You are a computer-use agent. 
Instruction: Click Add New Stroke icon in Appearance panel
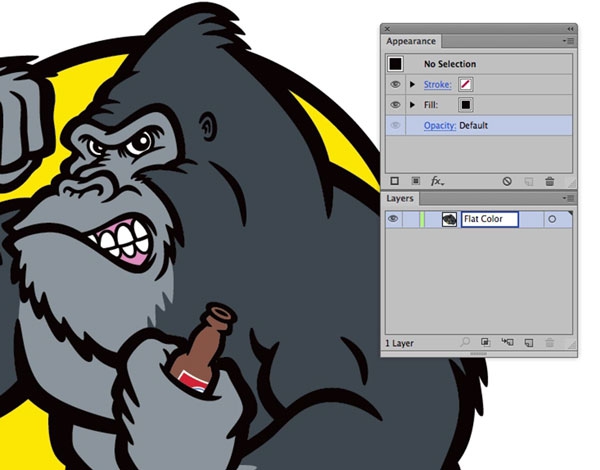click(x=395, y=181)
